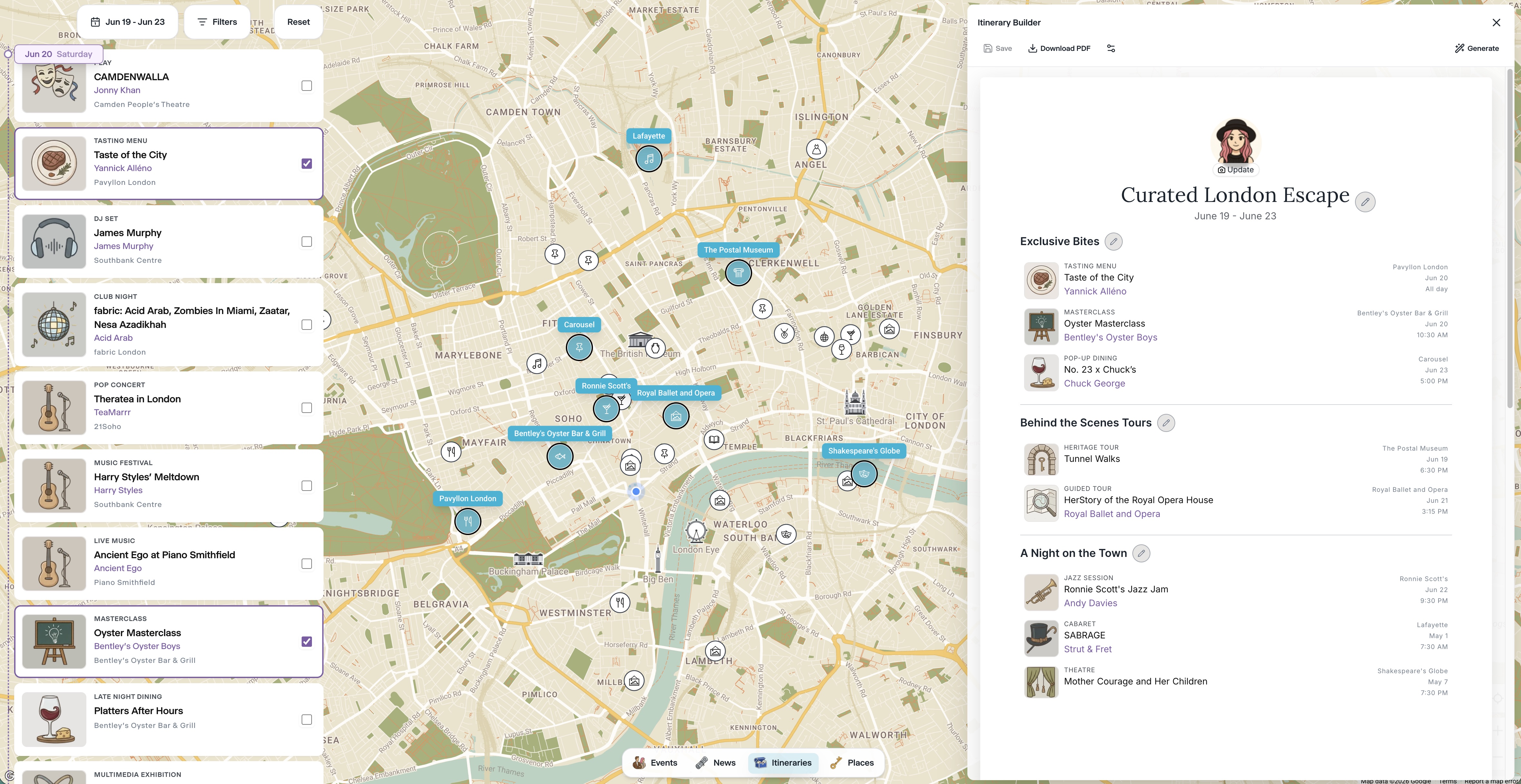Image resolution: width=1521 pixels, height=784 pixels.
Task: Close the Itinerary Builder panel
Action: click(x=1496, y=23)
